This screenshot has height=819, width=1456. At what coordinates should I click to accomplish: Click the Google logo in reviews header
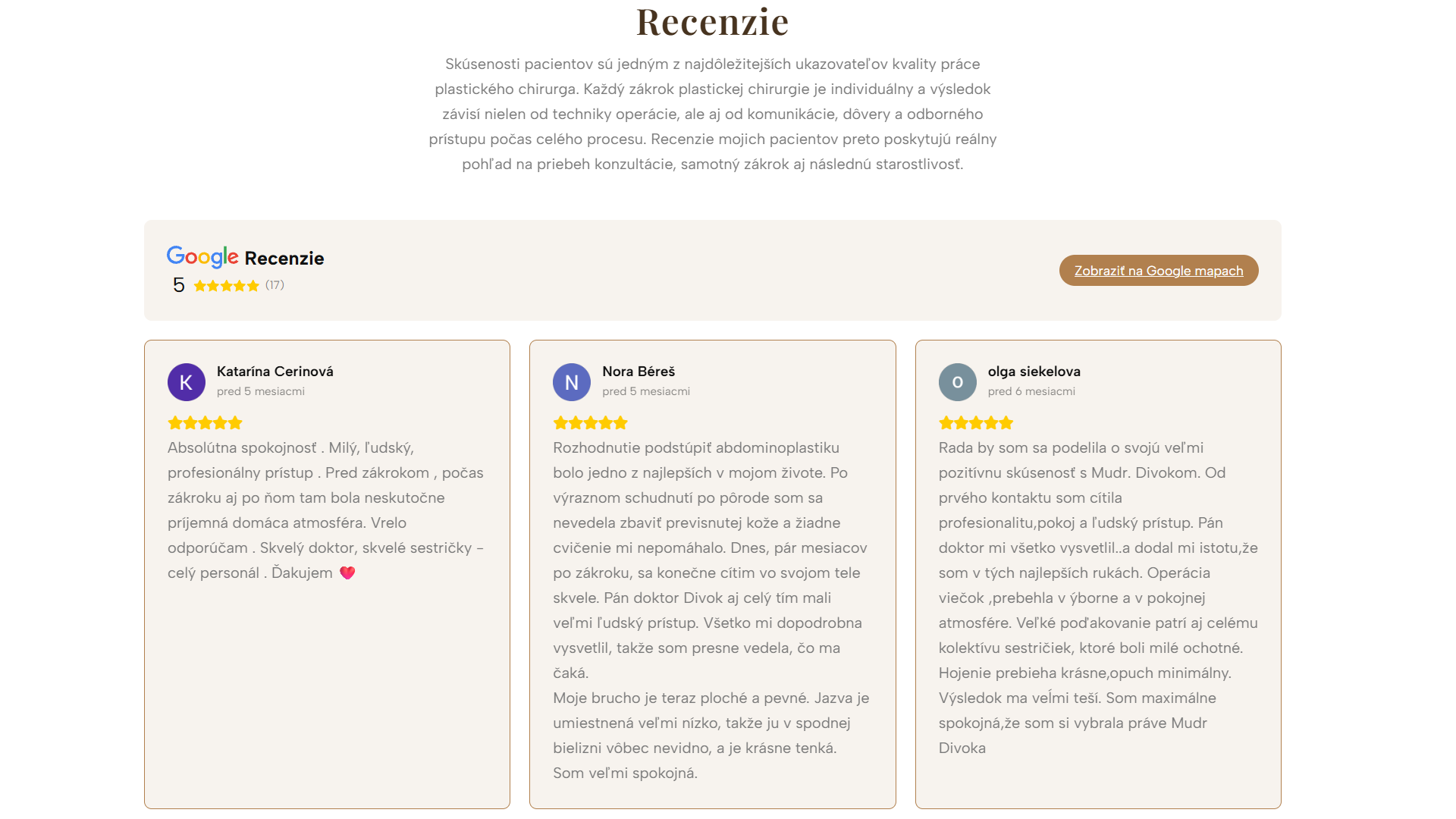tap(202, 257)
